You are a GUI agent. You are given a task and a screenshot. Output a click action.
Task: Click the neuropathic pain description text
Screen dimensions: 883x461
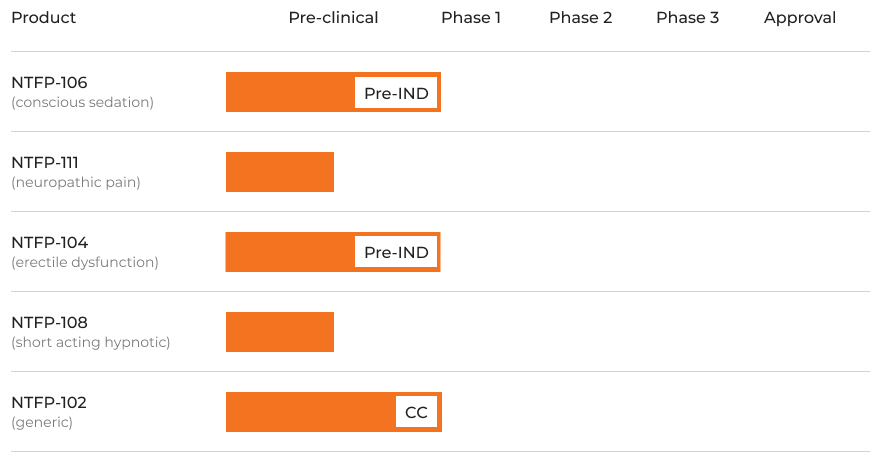click(76, 182)
